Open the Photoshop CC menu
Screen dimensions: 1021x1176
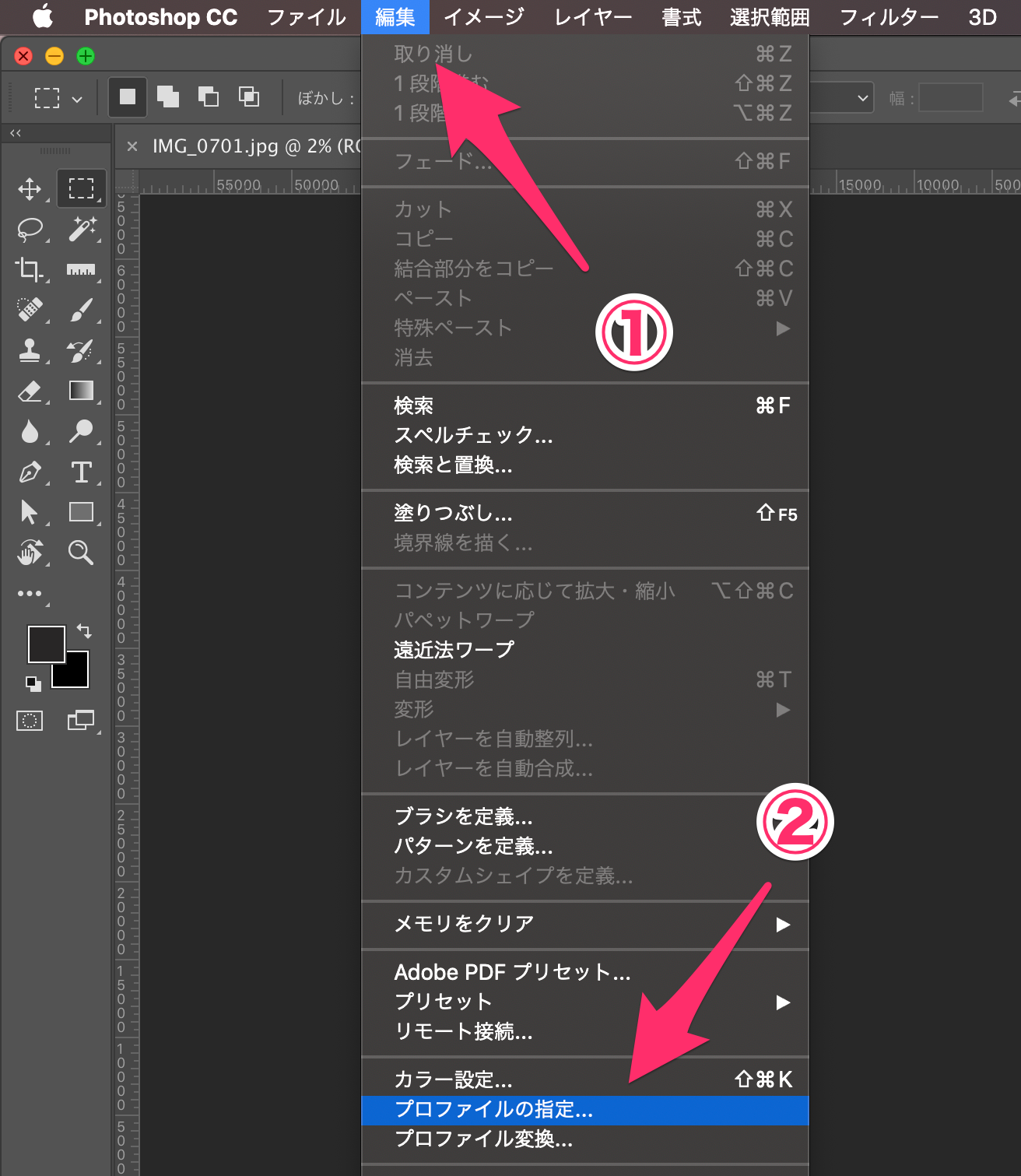[160, 17]
